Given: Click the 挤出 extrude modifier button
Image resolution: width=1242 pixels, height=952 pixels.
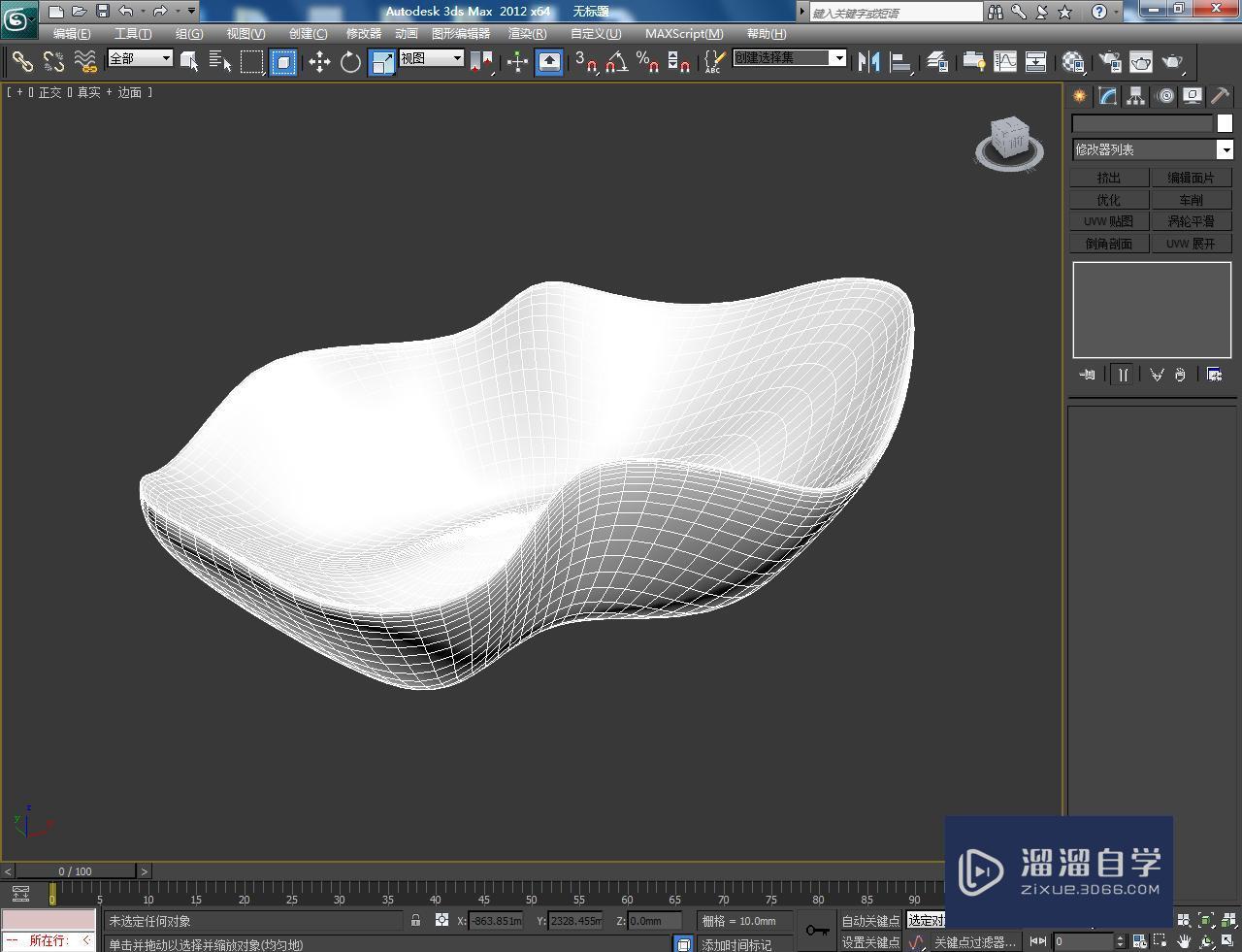Looking at the screenshot, I should tap(1109, 178).
